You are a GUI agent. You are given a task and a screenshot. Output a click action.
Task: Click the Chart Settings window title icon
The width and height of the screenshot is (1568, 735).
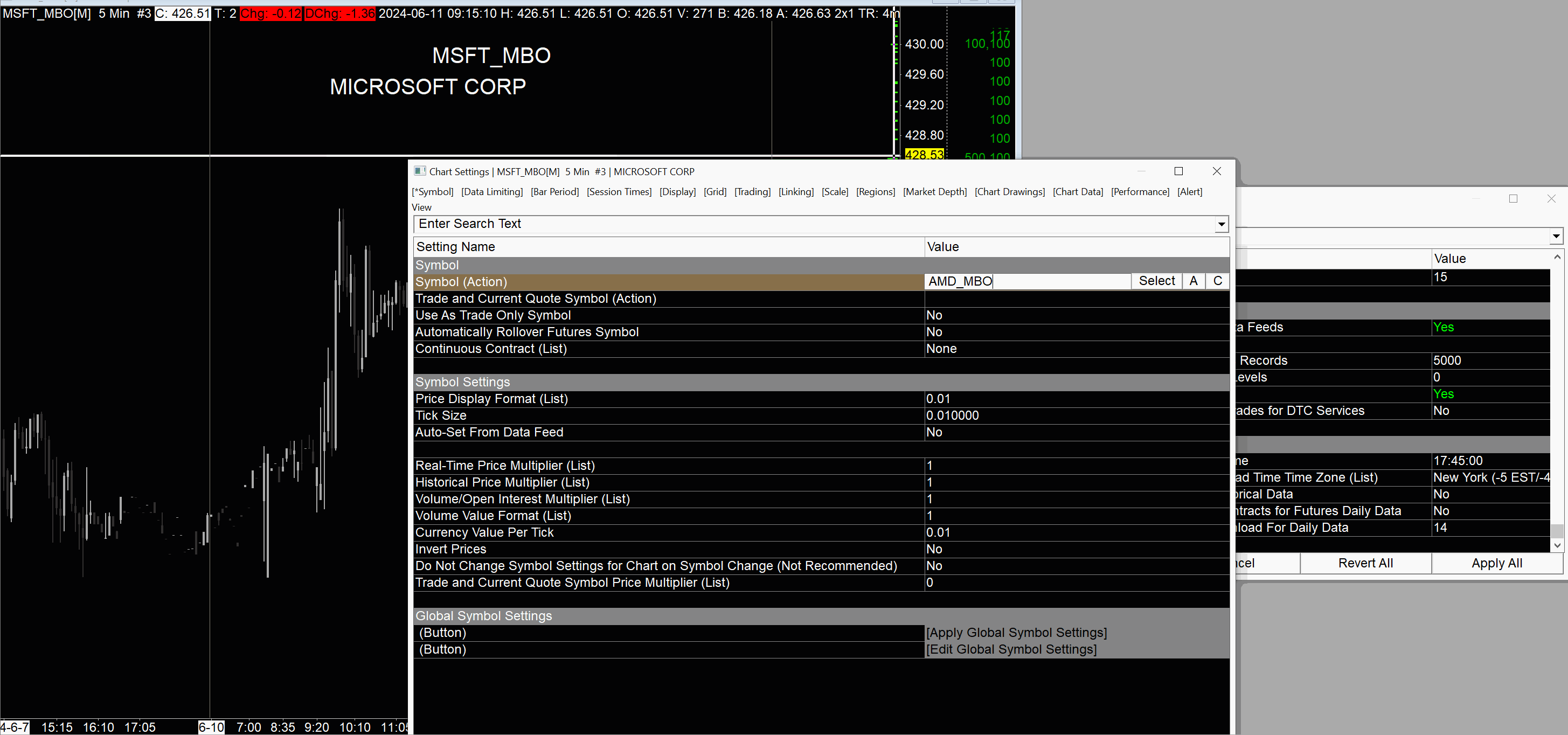pos(419,171)
